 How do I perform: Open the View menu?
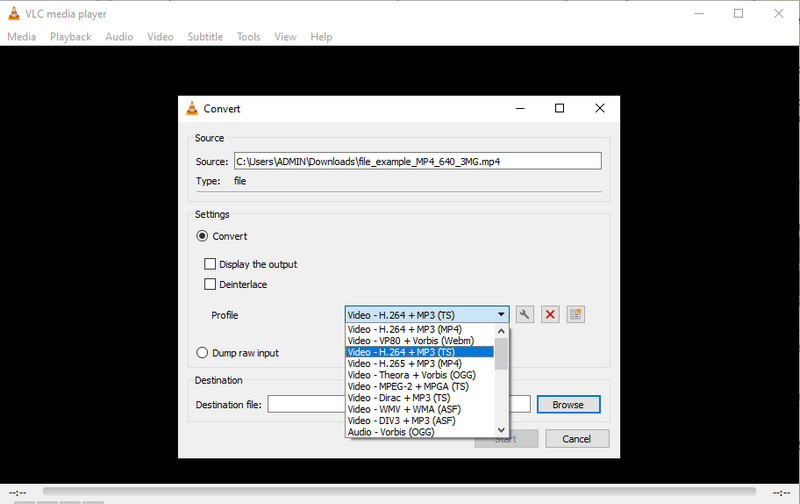pyautogui.click(x=285, y=37)
